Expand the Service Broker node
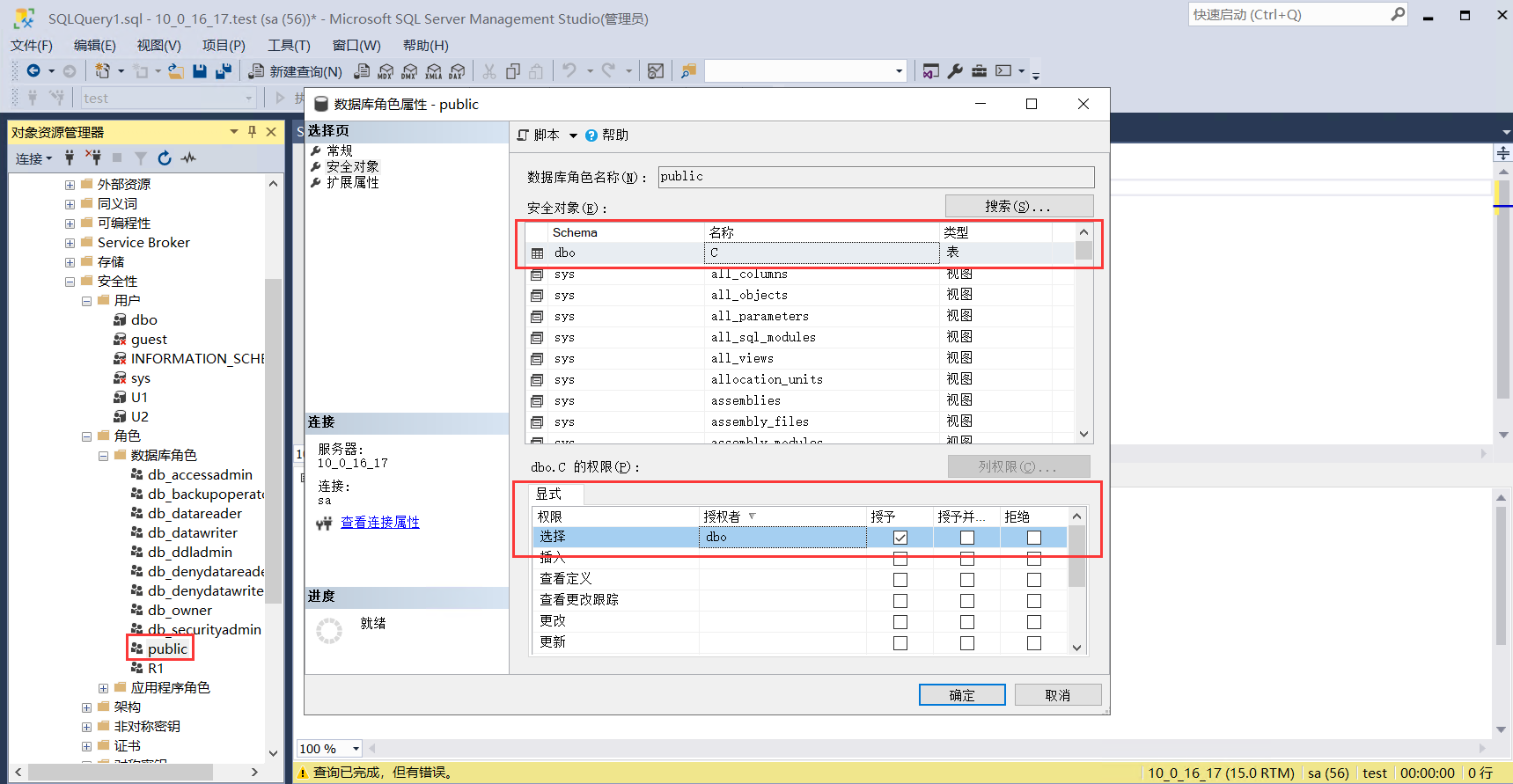 click(x=70, y=243)
